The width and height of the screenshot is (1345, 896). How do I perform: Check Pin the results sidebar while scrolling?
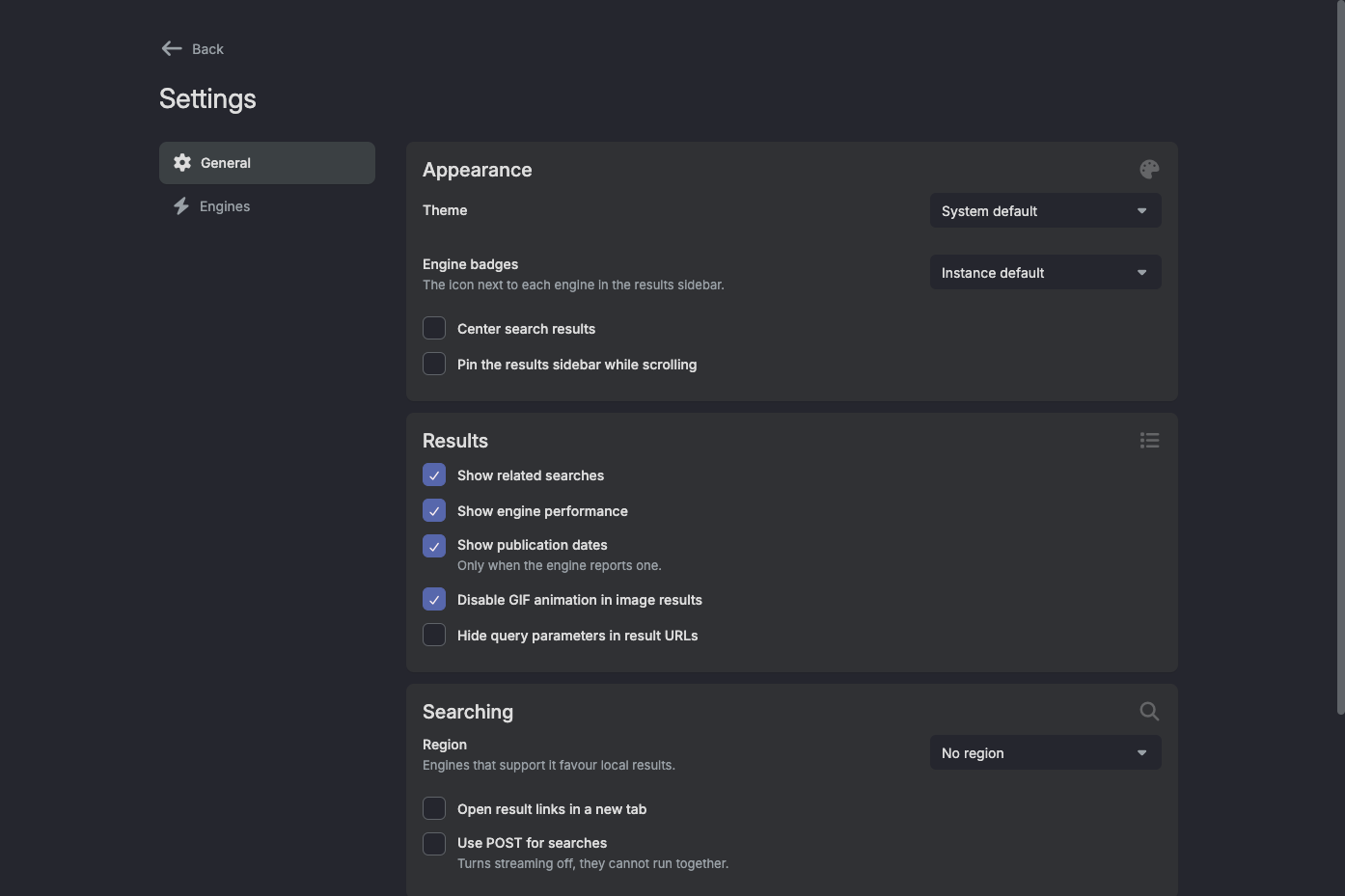pyautogui.click(x=434, y=365)
